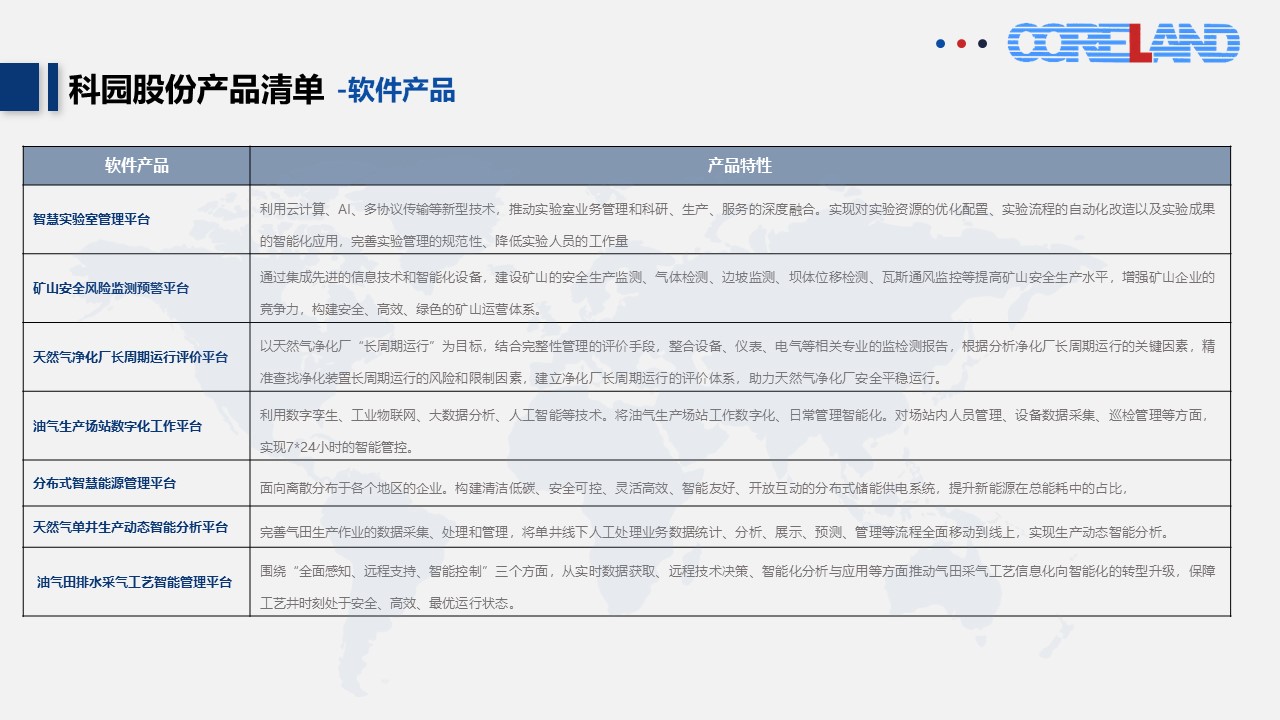Click the 产品特性 column header
This screenshot has width=1280, height=720.
point(740,166)
